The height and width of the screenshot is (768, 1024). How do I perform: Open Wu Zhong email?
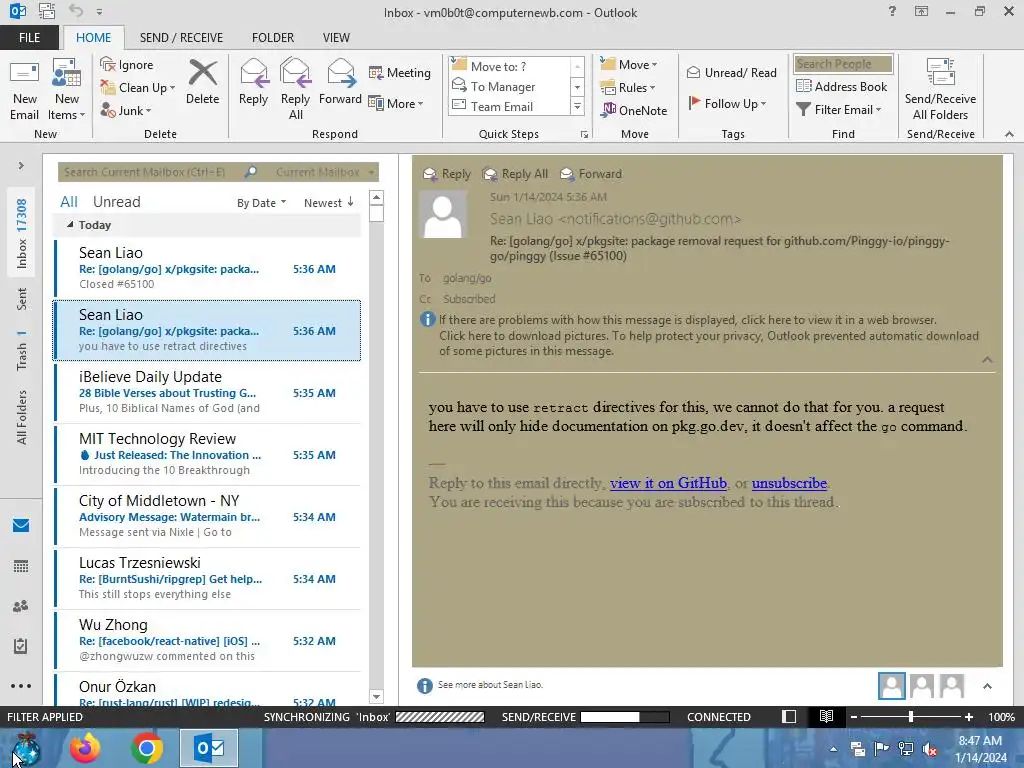tap(207, 640)
